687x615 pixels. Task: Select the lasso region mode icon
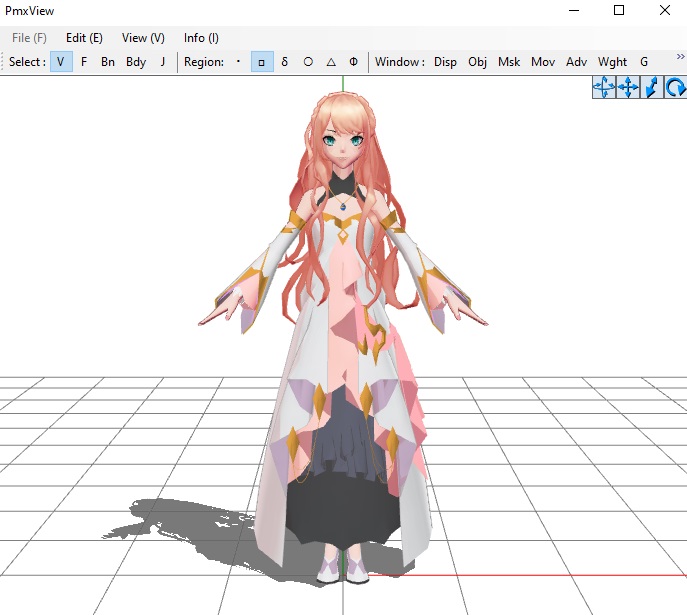285,62
